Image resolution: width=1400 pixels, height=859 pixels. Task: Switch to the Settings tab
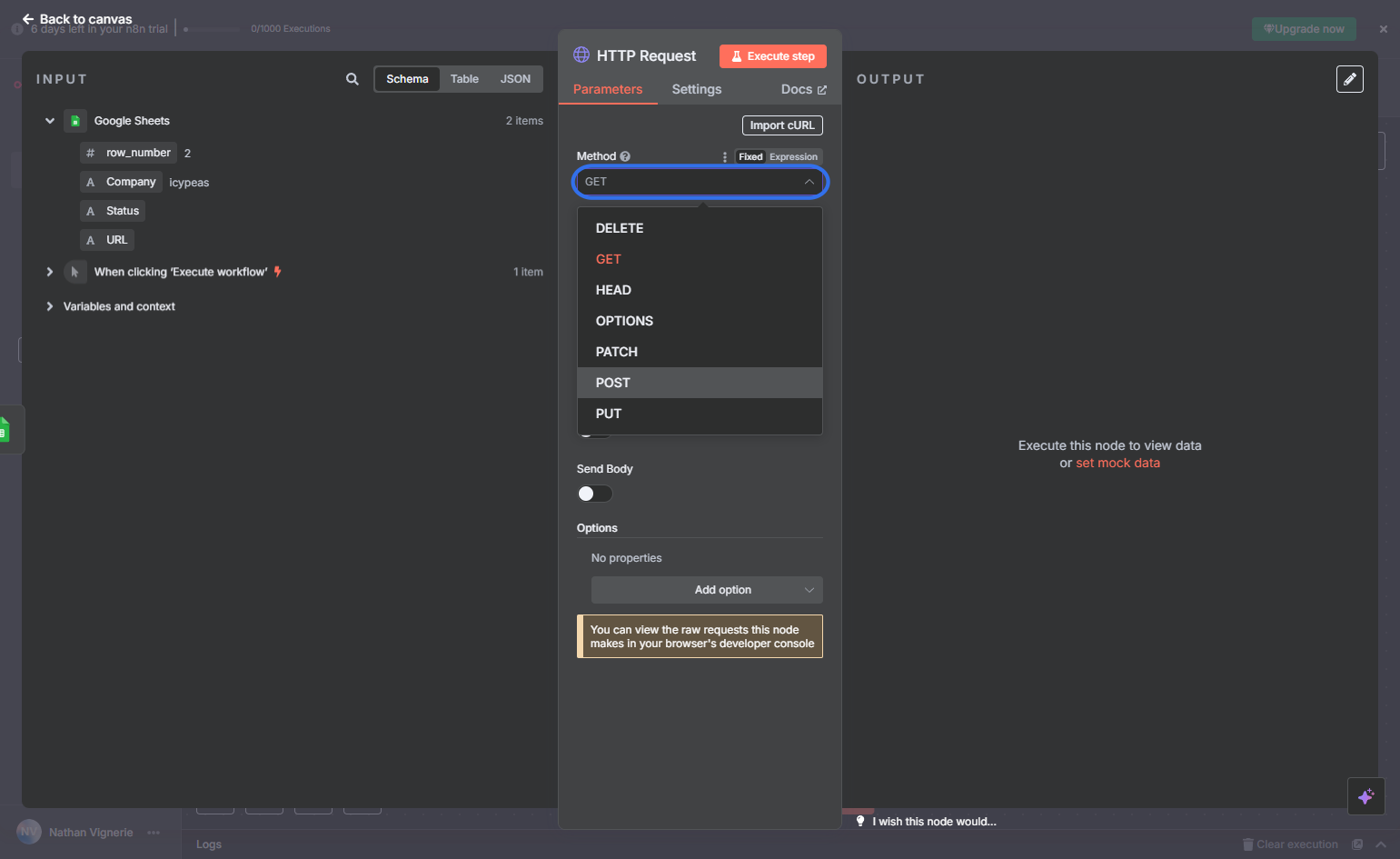[x=697, y=89]
